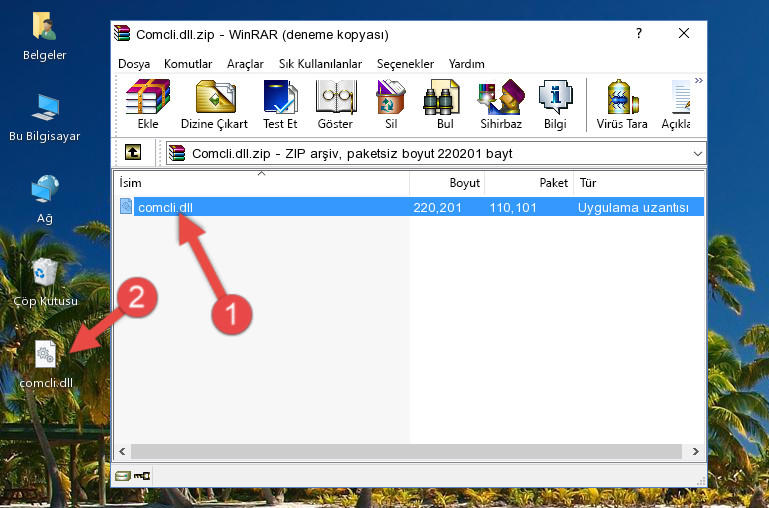Start Virüs Tara scan

622,104
